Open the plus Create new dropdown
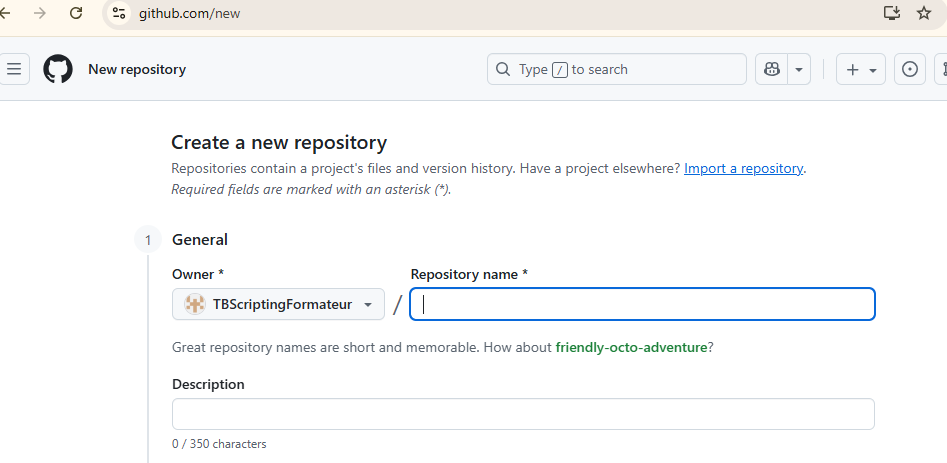Screen dimensions: 947x463 click(861, 69)
